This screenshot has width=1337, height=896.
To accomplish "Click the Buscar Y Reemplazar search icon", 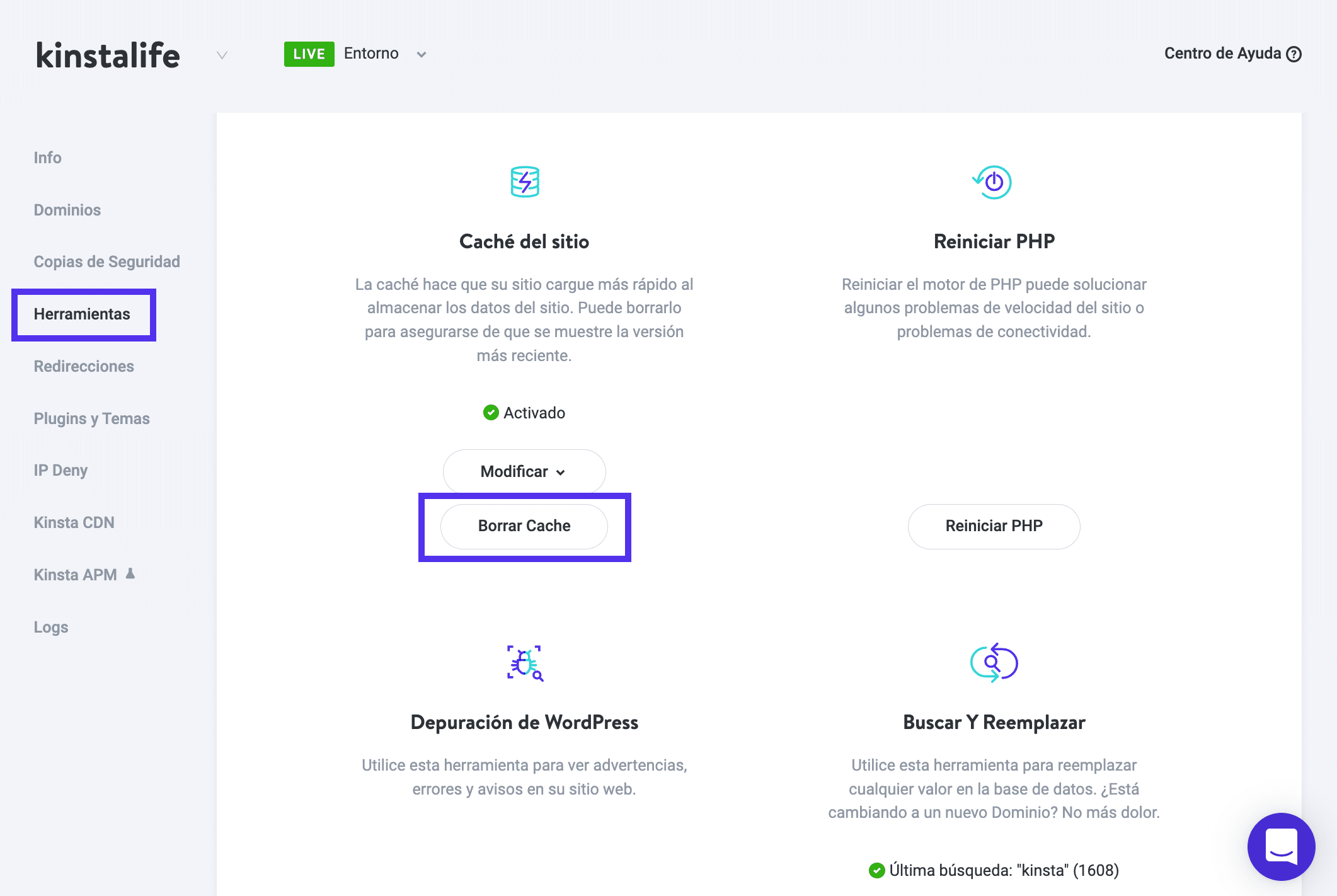I will [993, 663].
